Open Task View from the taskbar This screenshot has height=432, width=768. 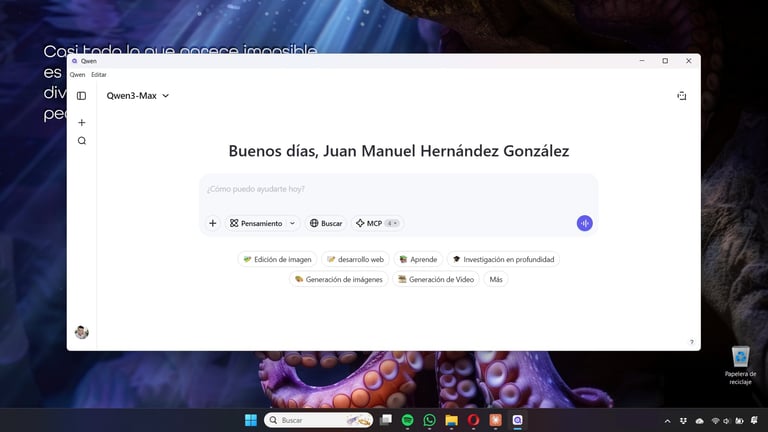tap(386, 420)
